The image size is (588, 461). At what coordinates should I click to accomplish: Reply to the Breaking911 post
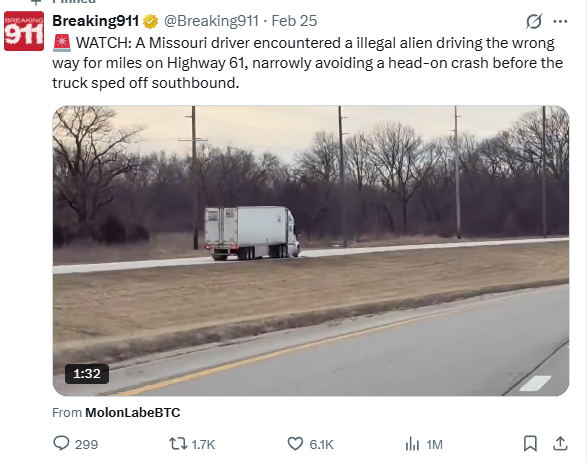61,443
